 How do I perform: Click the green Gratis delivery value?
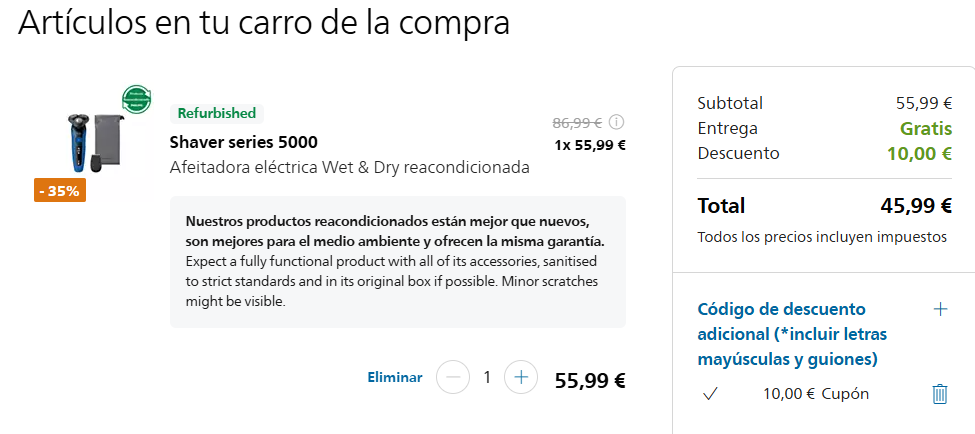coord(926,128)
